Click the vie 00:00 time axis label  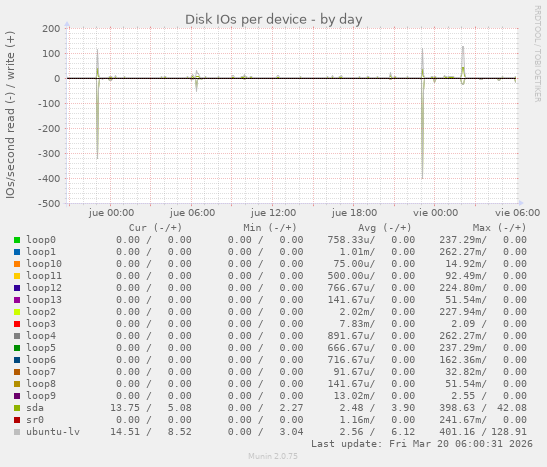[x=435, y=213]
